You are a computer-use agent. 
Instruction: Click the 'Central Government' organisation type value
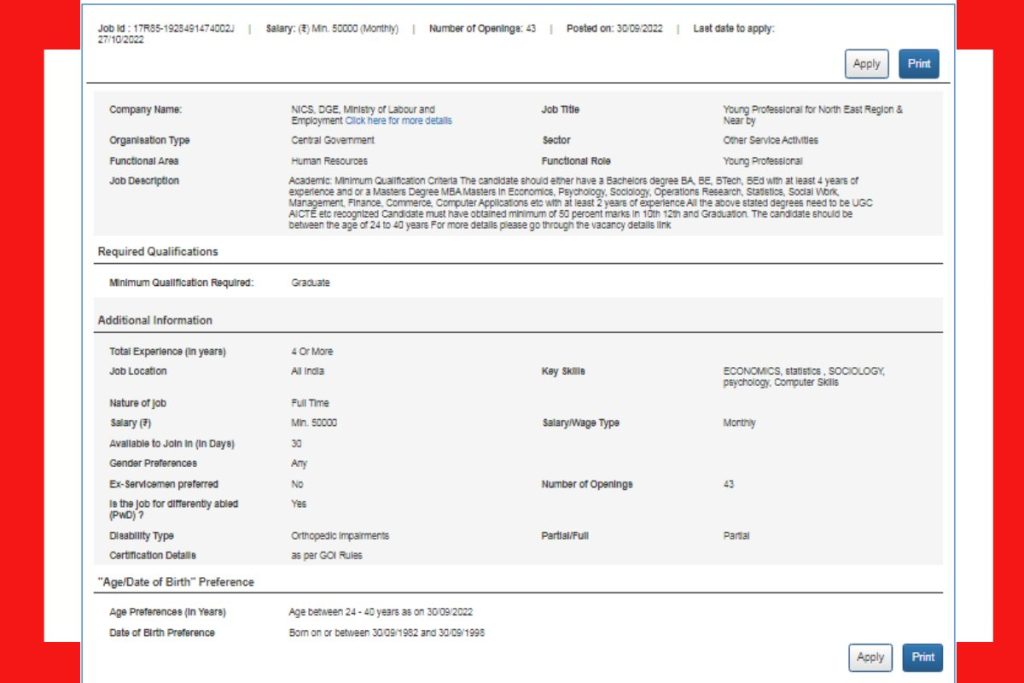point(333,141)
